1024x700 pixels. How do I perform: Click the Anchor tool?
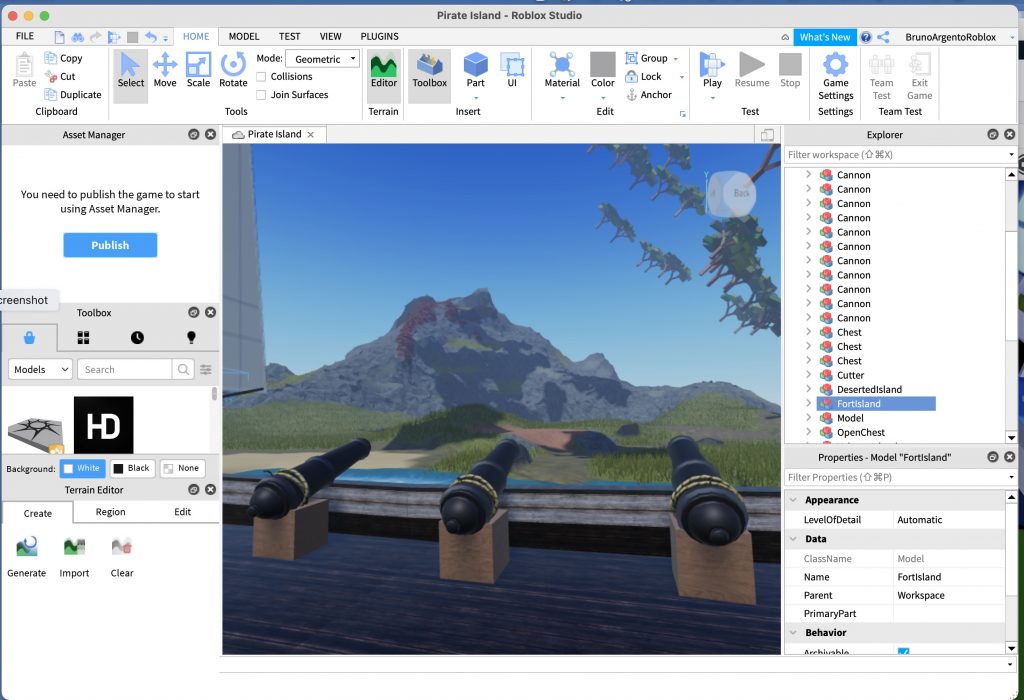click(648, 95)
